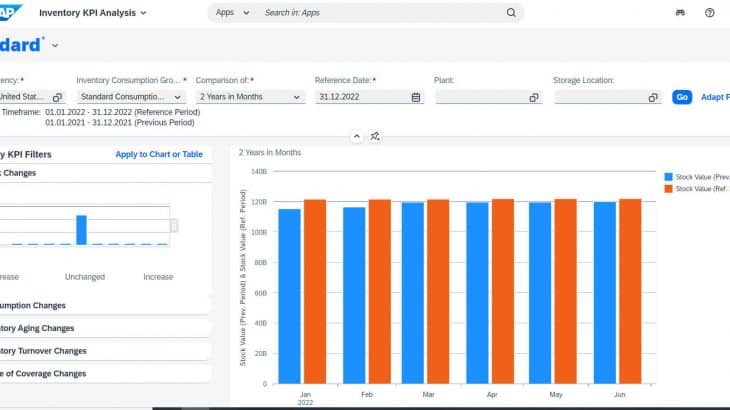Click Apply to Chart or Table link
This screenshot has height=410, width=730.
coord(158,154)
